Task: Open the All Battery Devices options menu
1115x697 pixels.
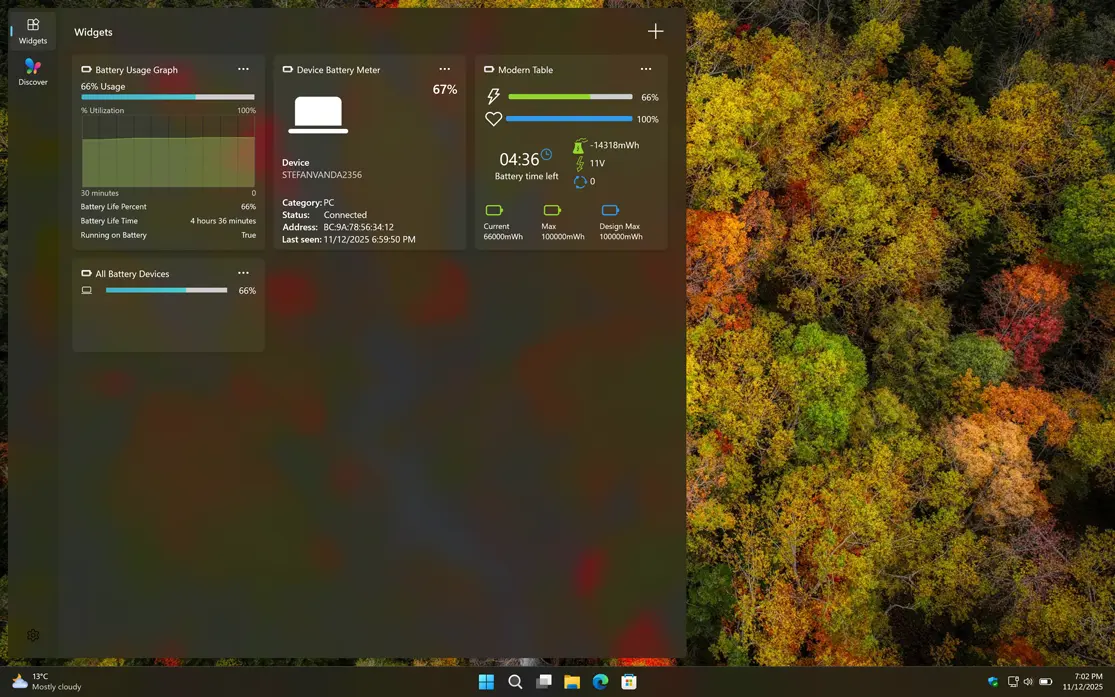Action: 243,272
